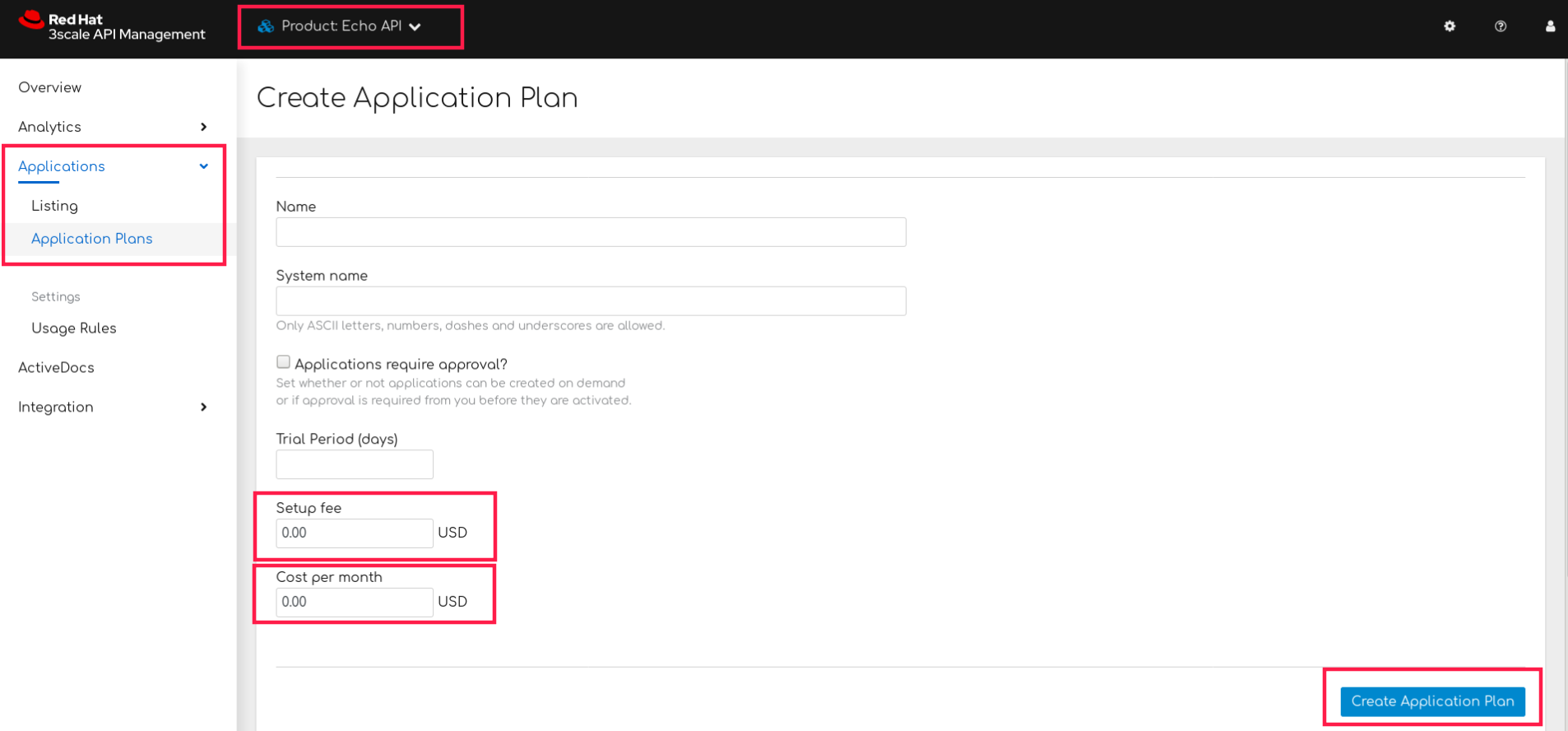Expand the Analytics menu chevron

(x=203, y=127)
